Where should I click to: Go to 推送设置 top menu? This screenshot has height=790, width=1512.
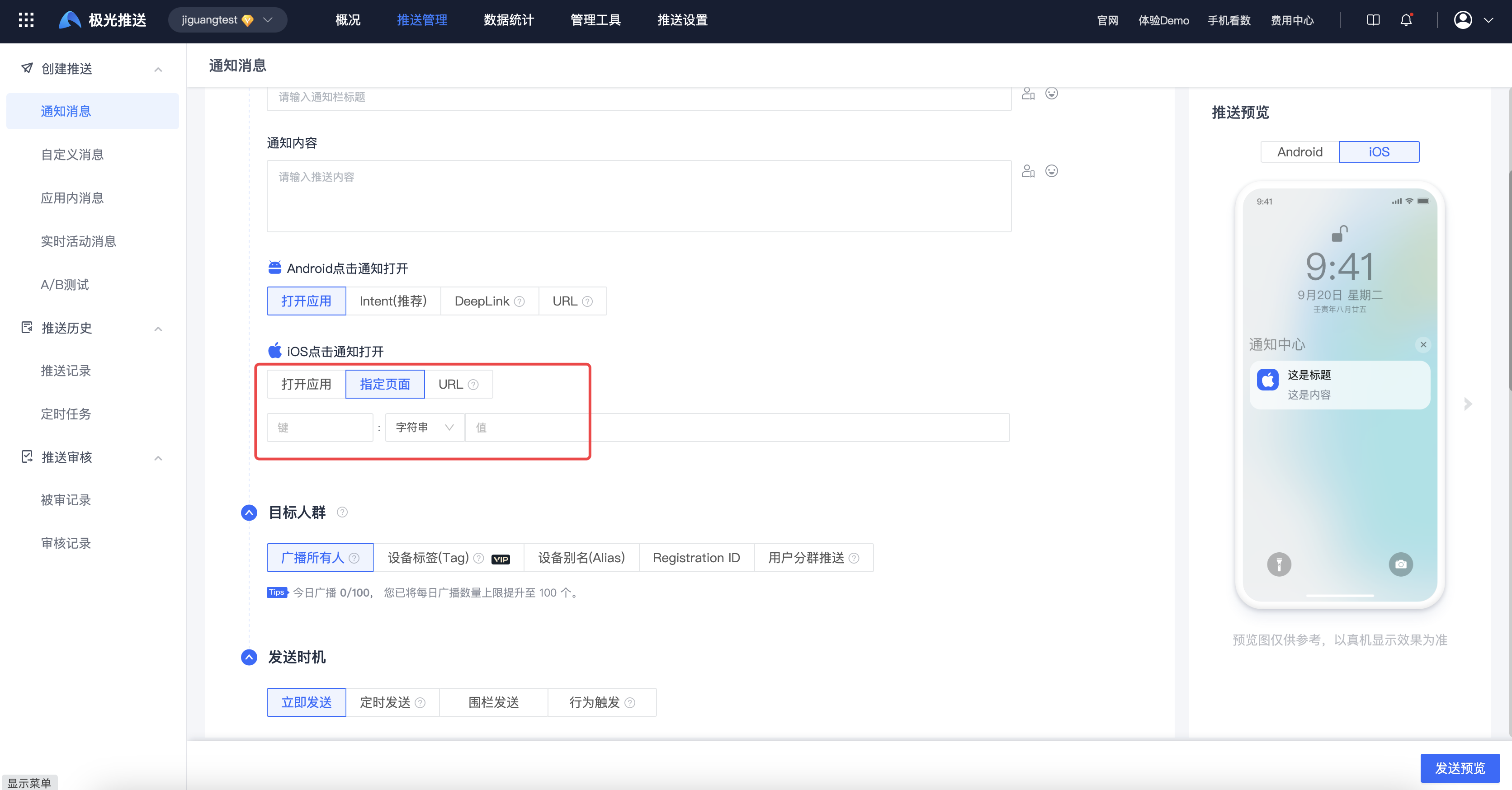[x=683, y=20]
